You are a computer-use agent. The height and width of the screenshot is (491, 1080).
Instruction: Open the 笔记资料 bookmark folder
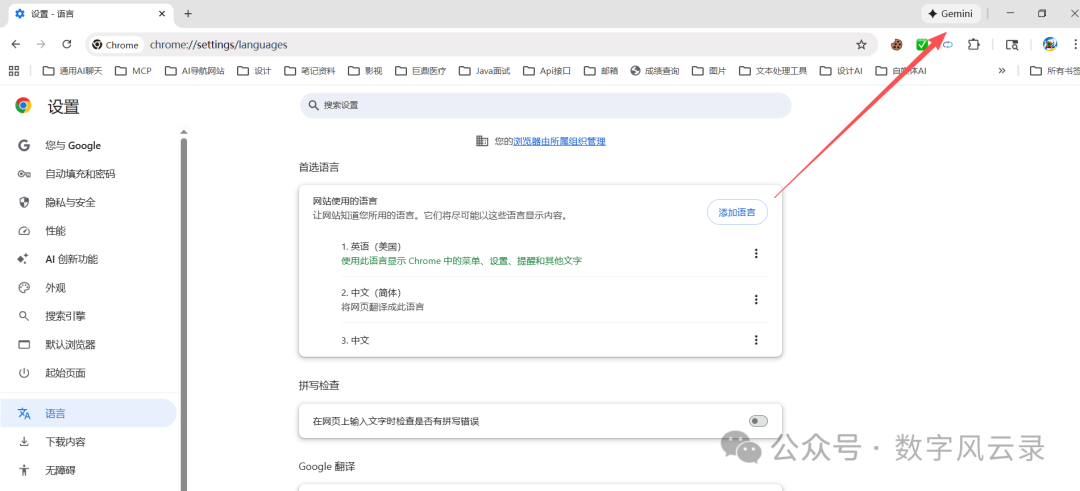309,70
